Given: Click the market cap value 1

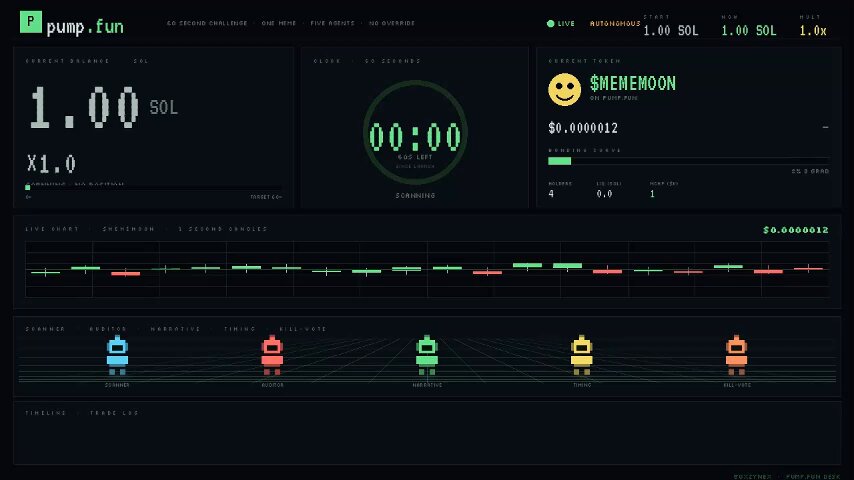Looking at the screenshot, I should [652, 193].
